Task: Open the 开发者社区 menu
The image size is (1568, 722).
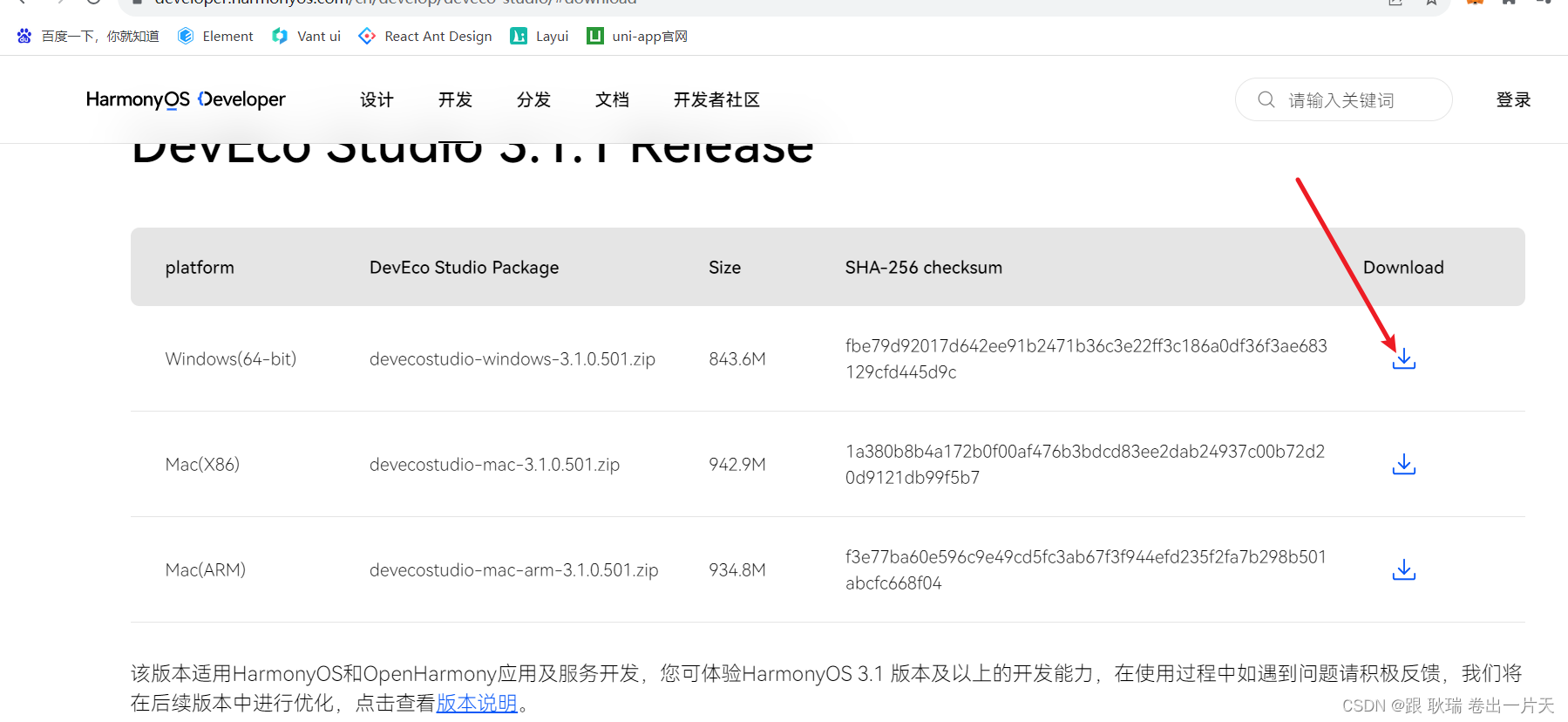Action: click(716, 99)
